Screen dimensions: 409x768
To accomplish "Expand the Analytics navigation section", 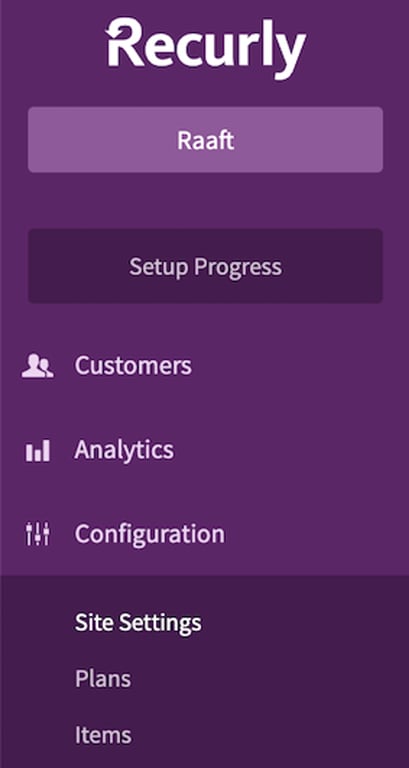I will click(x=204, y=450).
